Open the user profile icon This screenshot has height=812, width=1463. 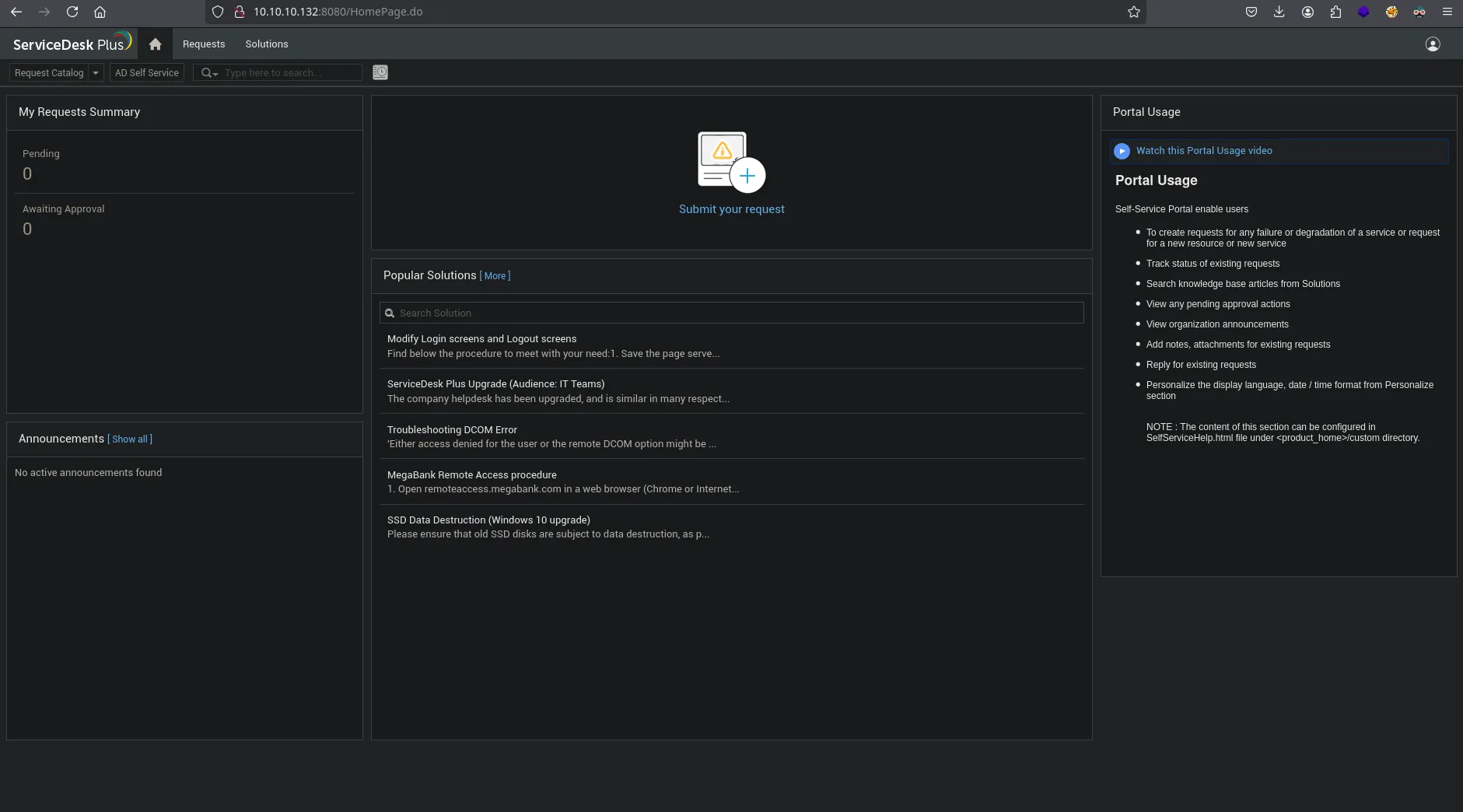1433,44
